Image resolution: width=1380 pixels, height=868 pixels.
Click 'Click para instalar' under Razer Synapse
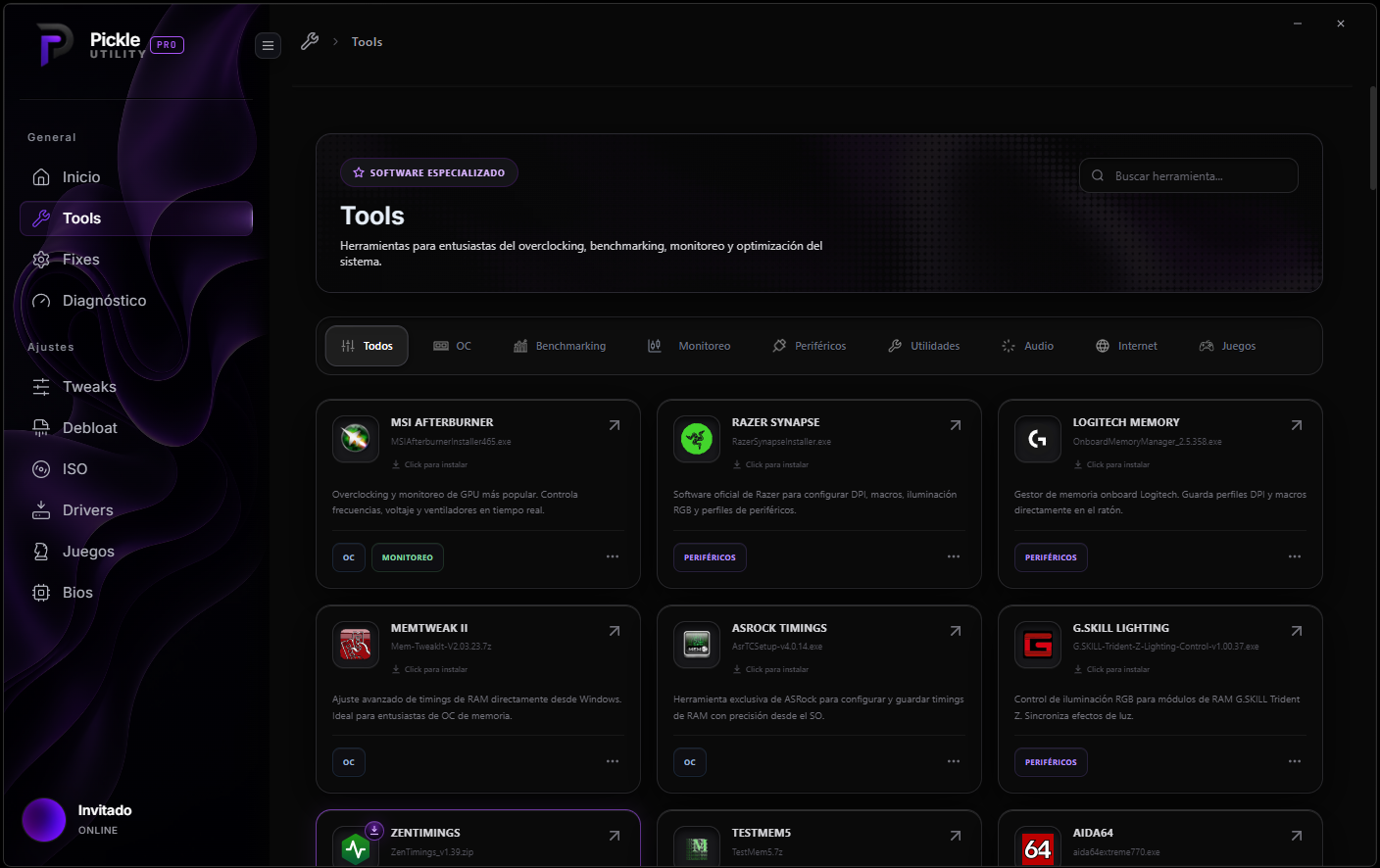coord(771,464)
